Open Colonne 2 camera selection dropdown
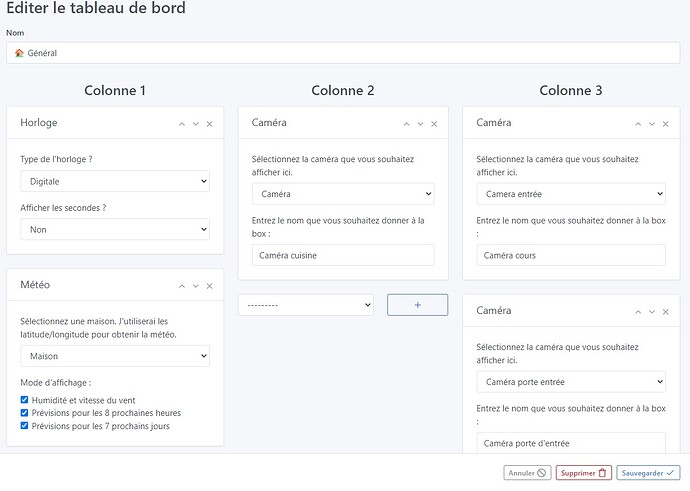 (343, 194)
